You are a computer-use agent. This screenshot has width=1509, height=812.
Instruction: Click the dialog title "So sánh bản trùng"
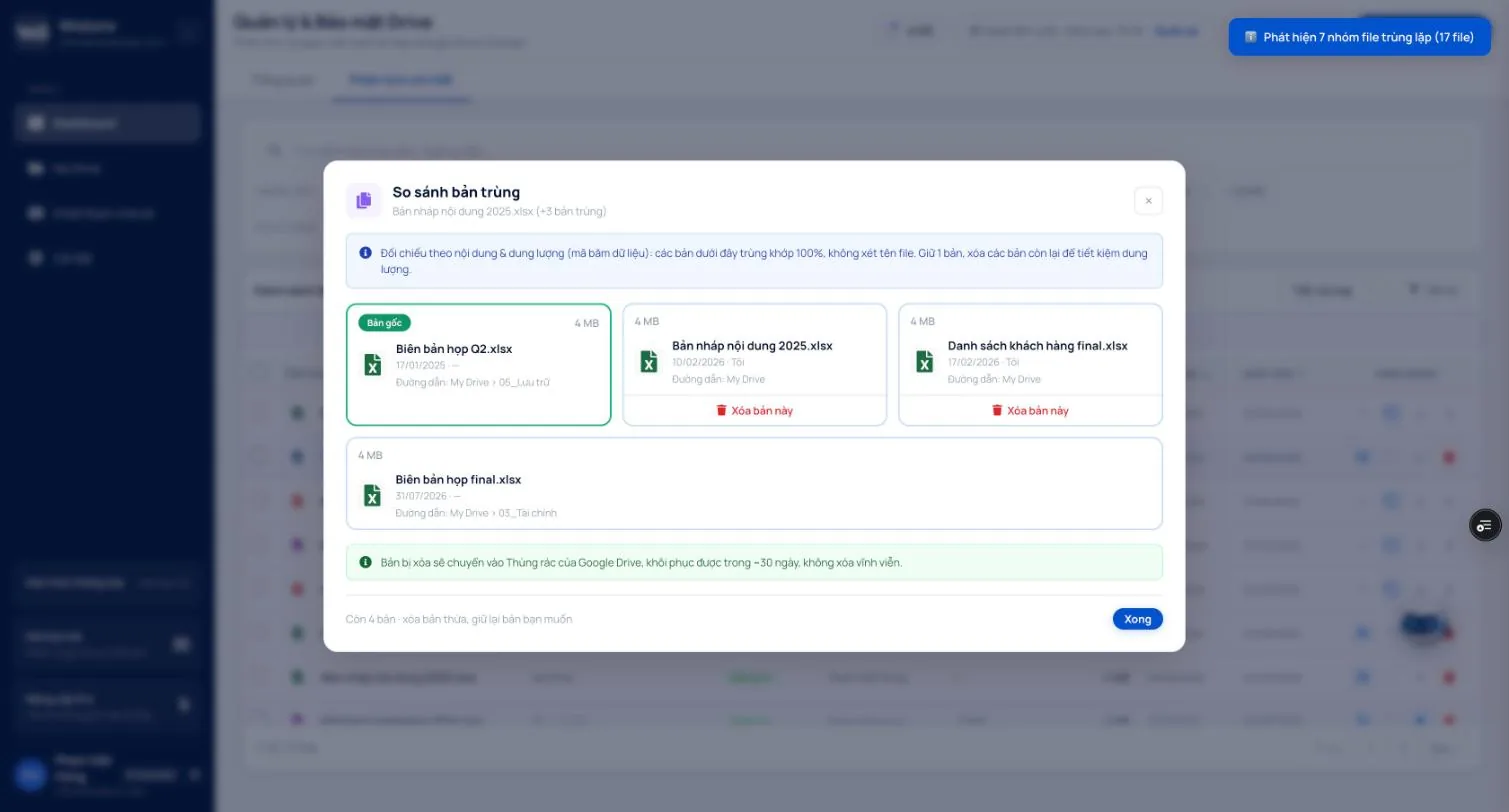[456, 192]
